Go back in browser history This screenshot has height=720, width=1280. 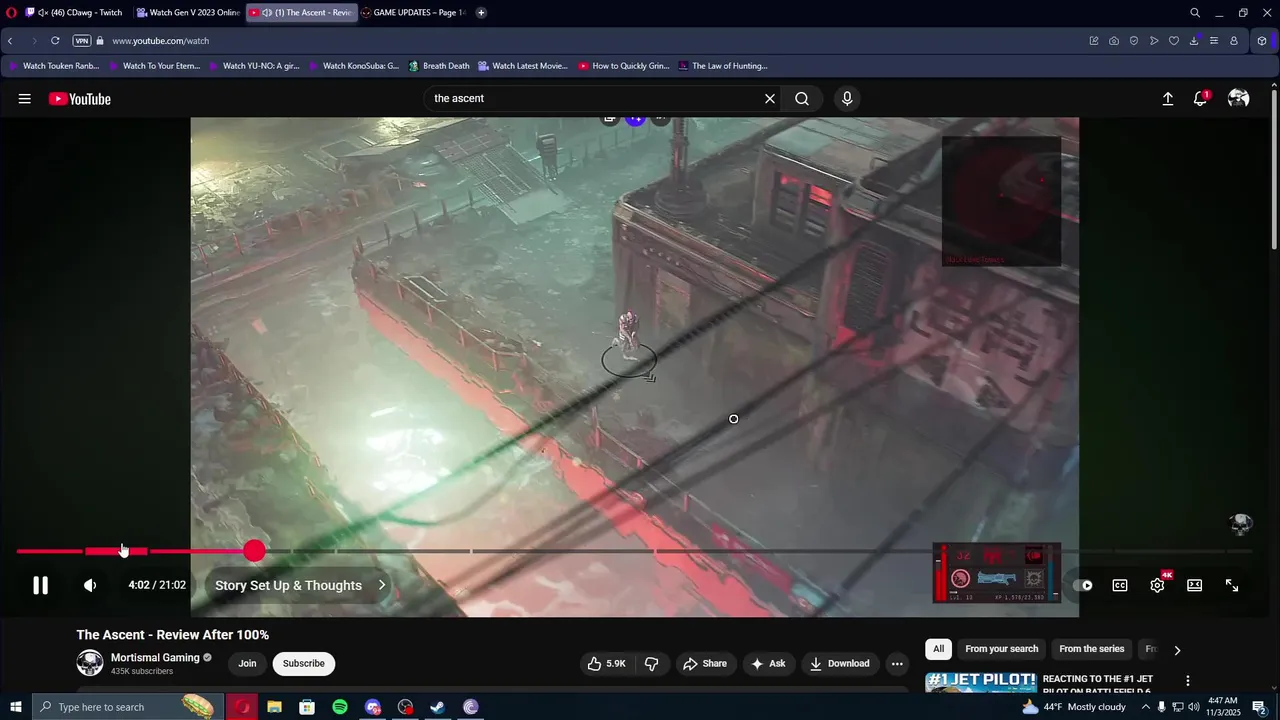coord(10,41)
